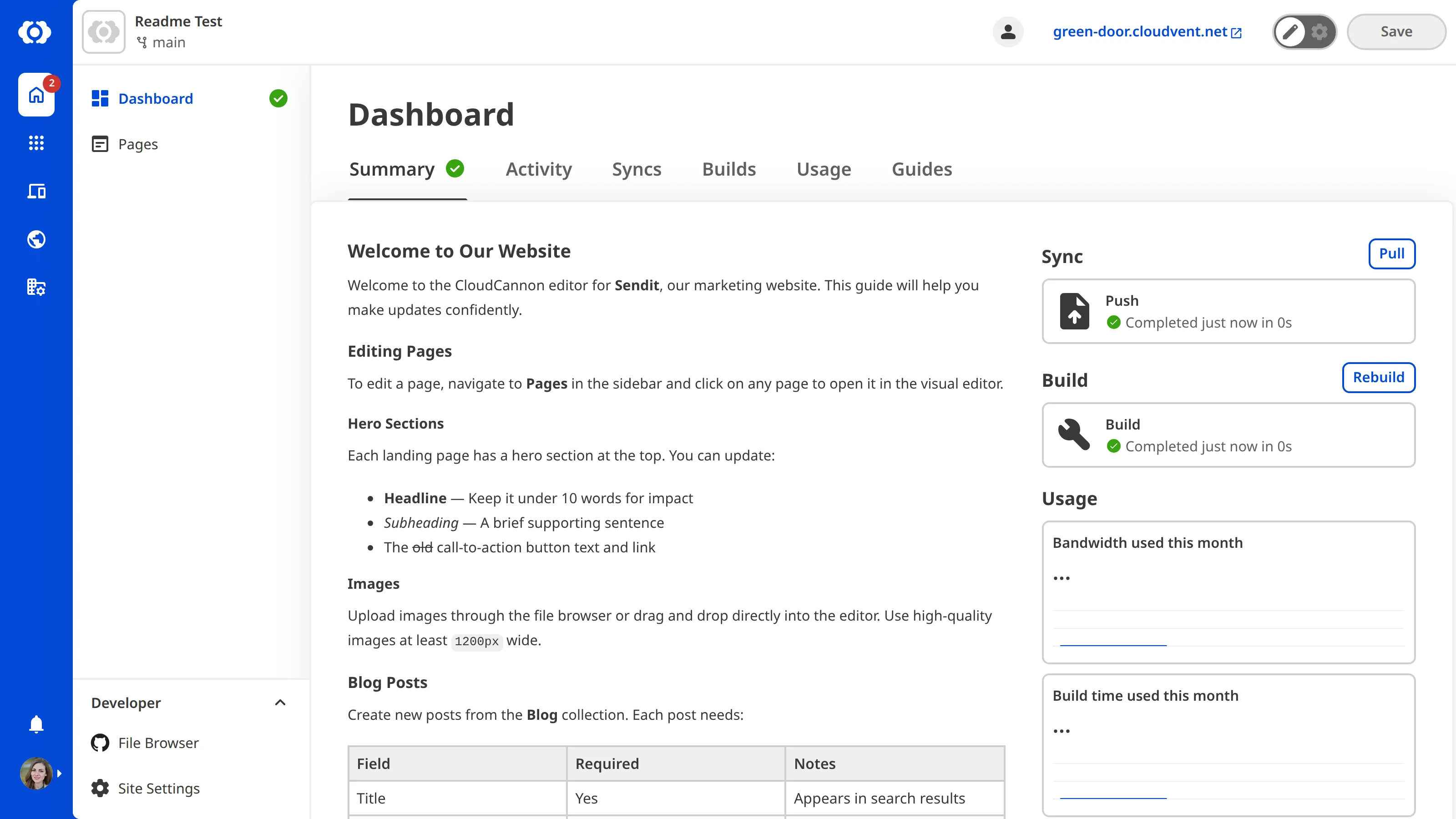Open the notifications bell icon
Image resolution: width=1456 pixels, height=819 pixels.
(36, 724)
